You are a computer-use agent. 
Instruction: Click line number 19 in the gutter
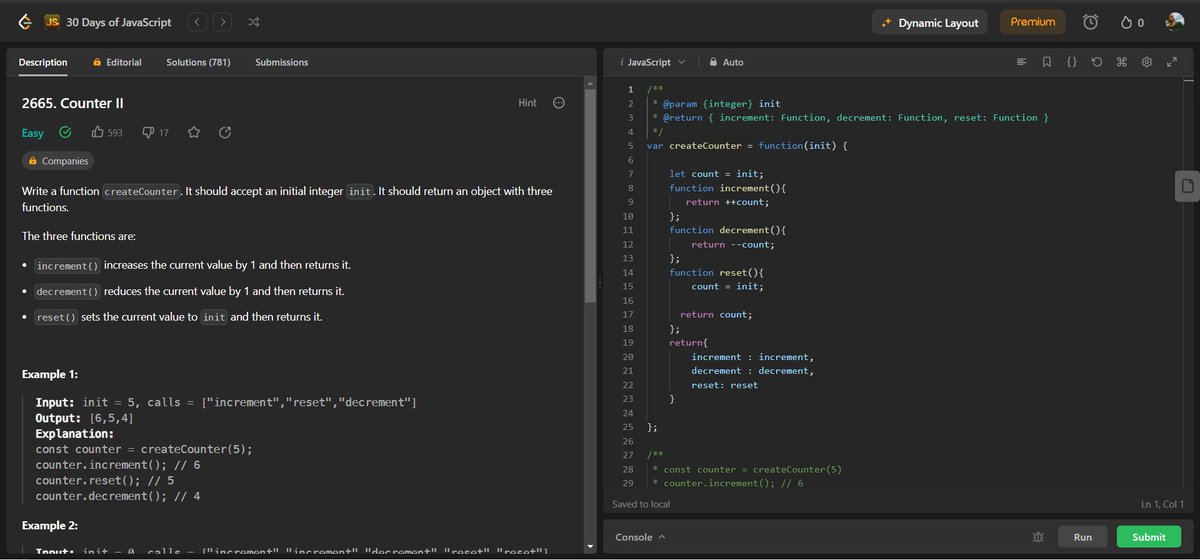(628, 342)
